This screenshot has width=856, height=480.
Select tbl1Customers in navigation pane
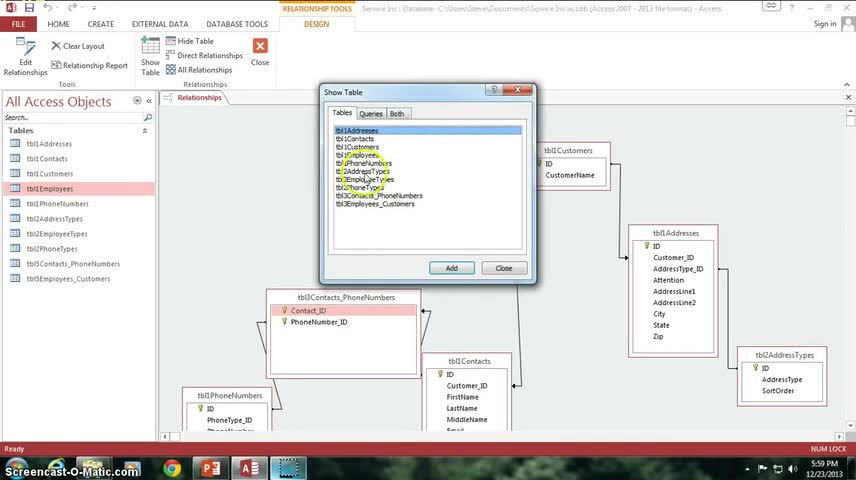pos(78,174)
